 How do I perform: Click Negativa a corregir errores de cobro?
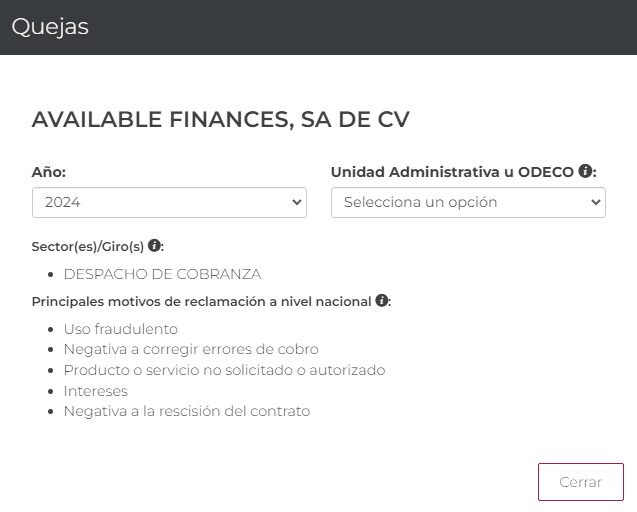[x=191, y=349]
